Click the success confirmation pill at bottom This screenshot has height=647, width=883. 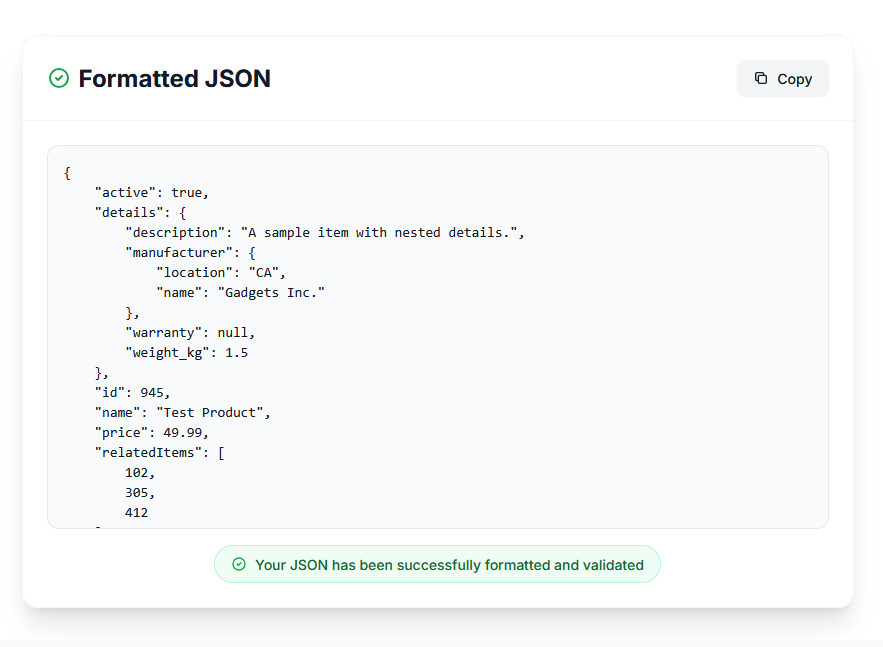[x=437, y=564]
